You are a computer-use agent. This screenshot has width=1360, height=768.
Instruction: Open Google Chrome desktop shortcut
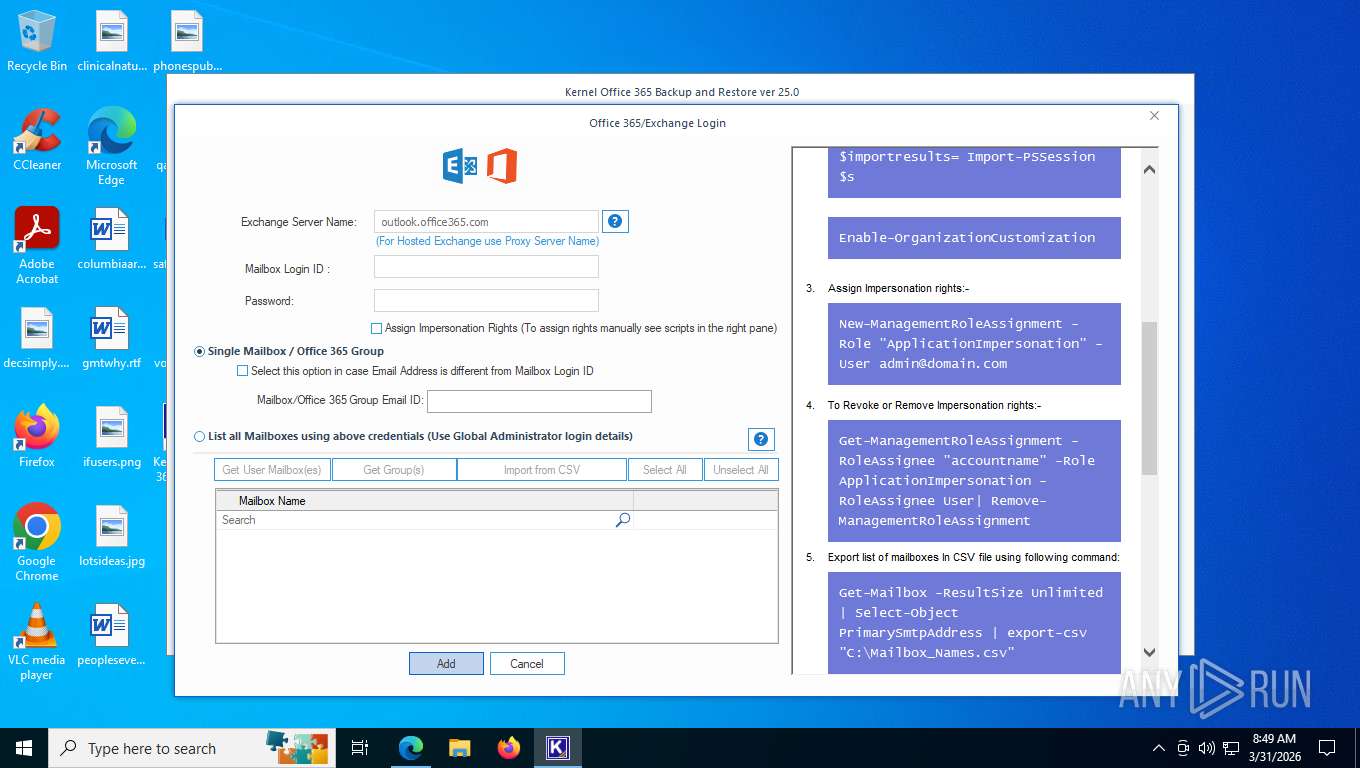(x=37, y=542)
